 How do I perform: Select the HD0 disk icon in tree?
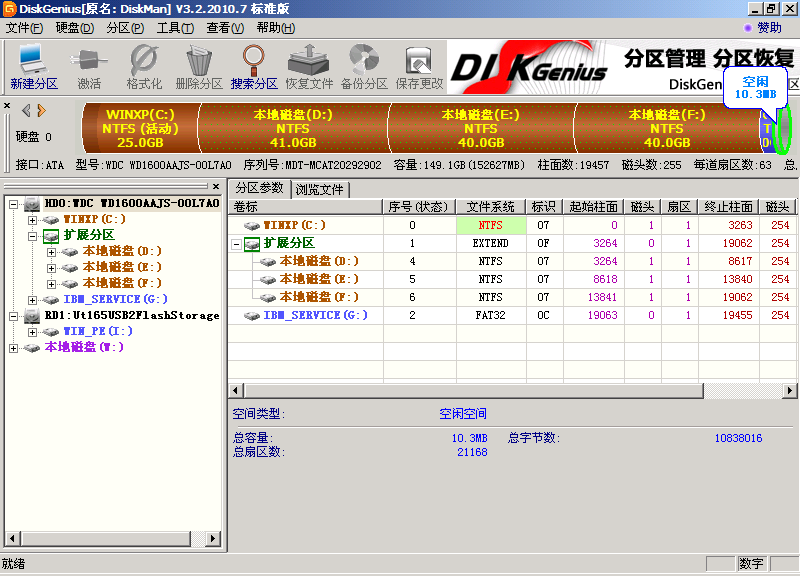pos(32,204)
